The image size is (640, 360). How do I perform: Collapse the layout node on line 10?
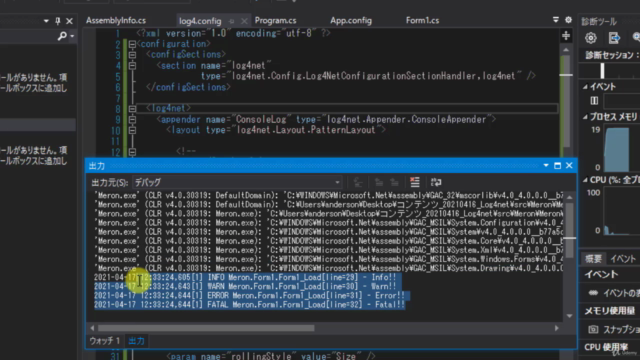(132, 130)
